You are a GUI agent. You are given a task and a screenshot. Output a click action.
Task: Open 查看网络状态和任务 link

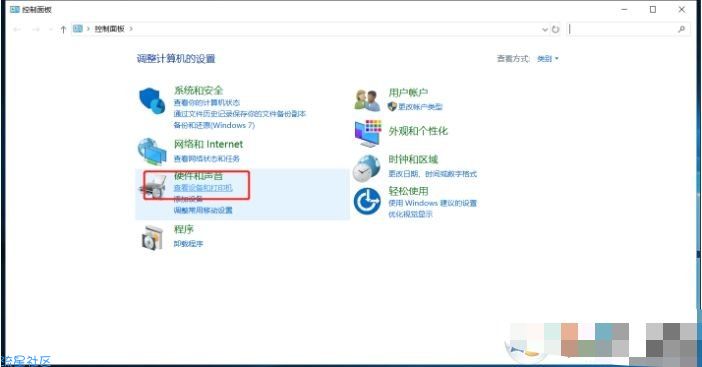point(206,159)
